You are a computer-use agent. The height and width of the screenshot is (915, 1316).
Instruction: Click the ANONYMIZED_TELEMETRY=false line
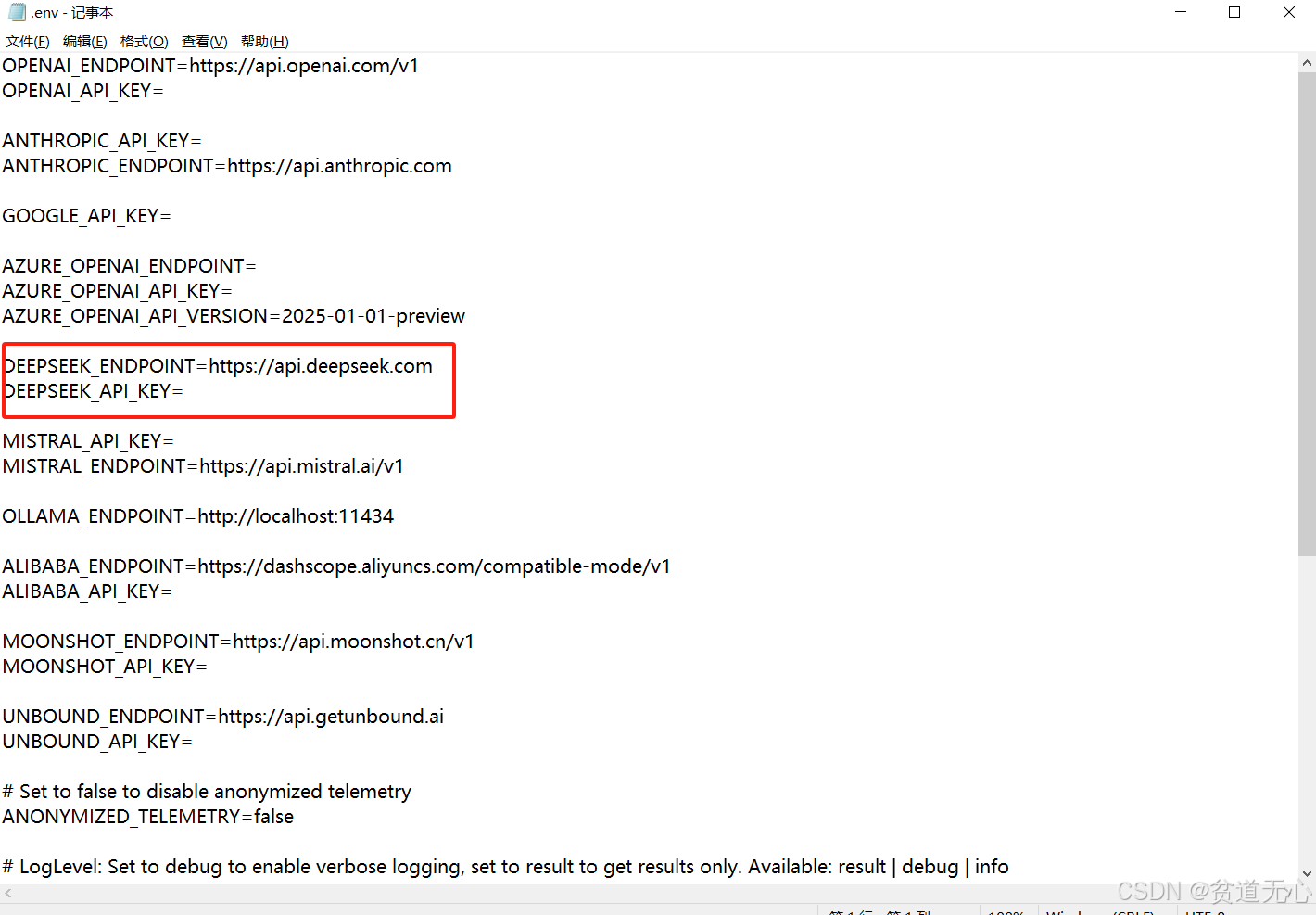148,817
